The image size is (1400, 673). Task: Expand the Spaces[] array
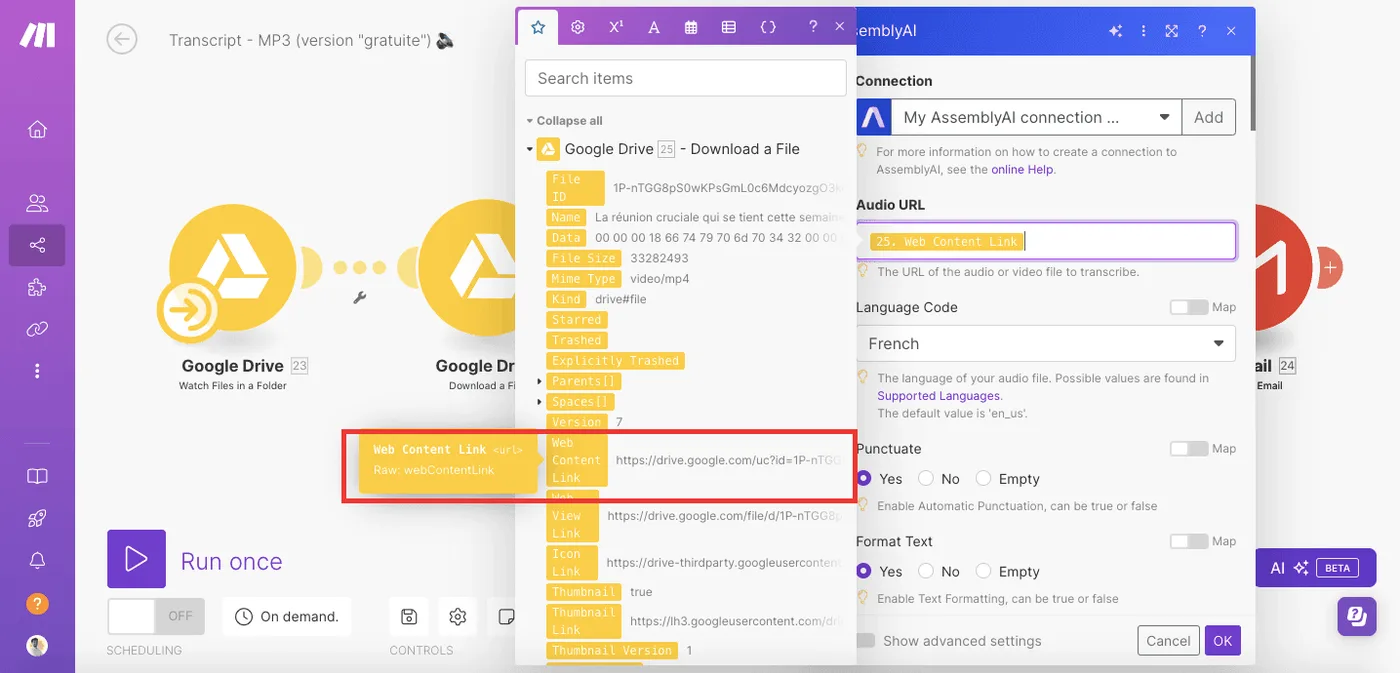pos(540,402)
